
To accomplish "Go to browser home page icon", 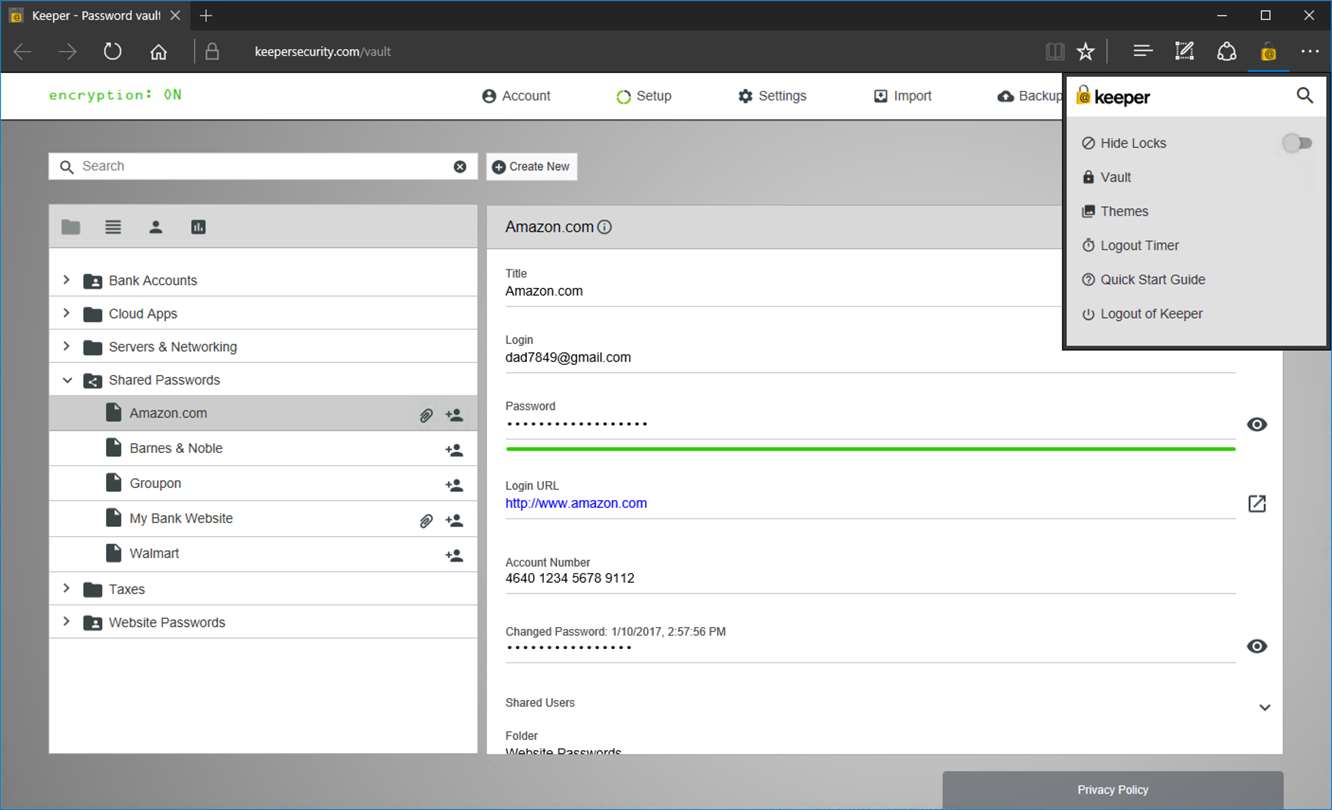I will 158,52.
